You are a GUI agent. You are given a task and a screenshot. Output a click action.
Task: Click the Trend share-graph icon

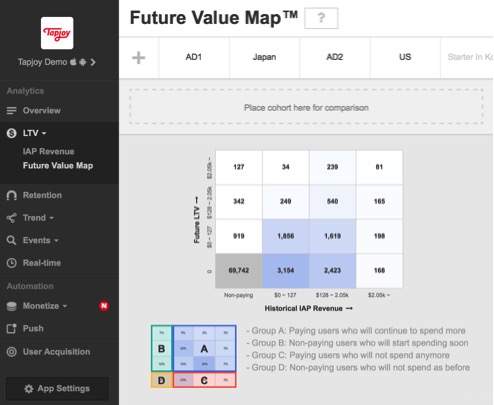[x=12, y=218]
